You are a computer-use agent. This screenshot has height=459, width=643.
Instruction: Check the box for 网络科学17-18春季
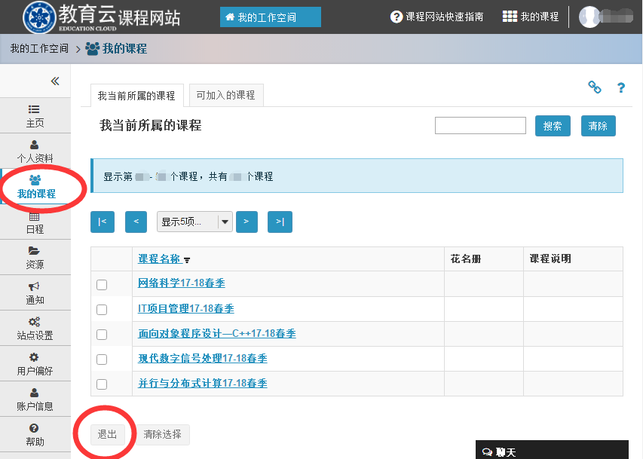[101, 284]
